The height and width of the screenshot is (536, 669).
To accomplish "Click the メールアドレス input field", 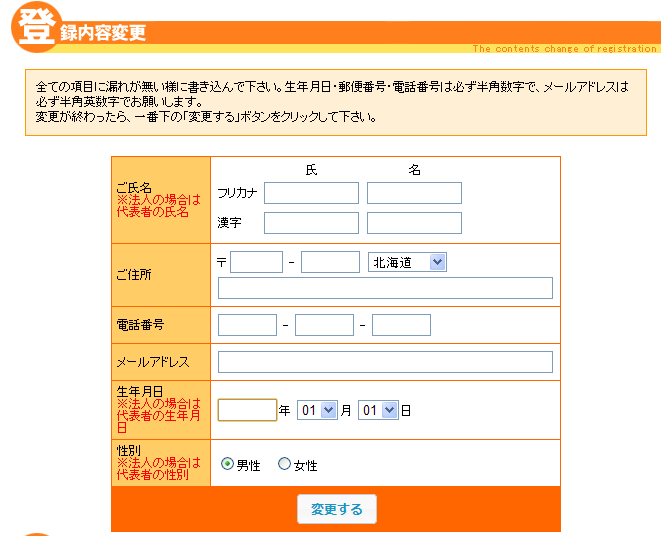I will [x=385, y=362].
